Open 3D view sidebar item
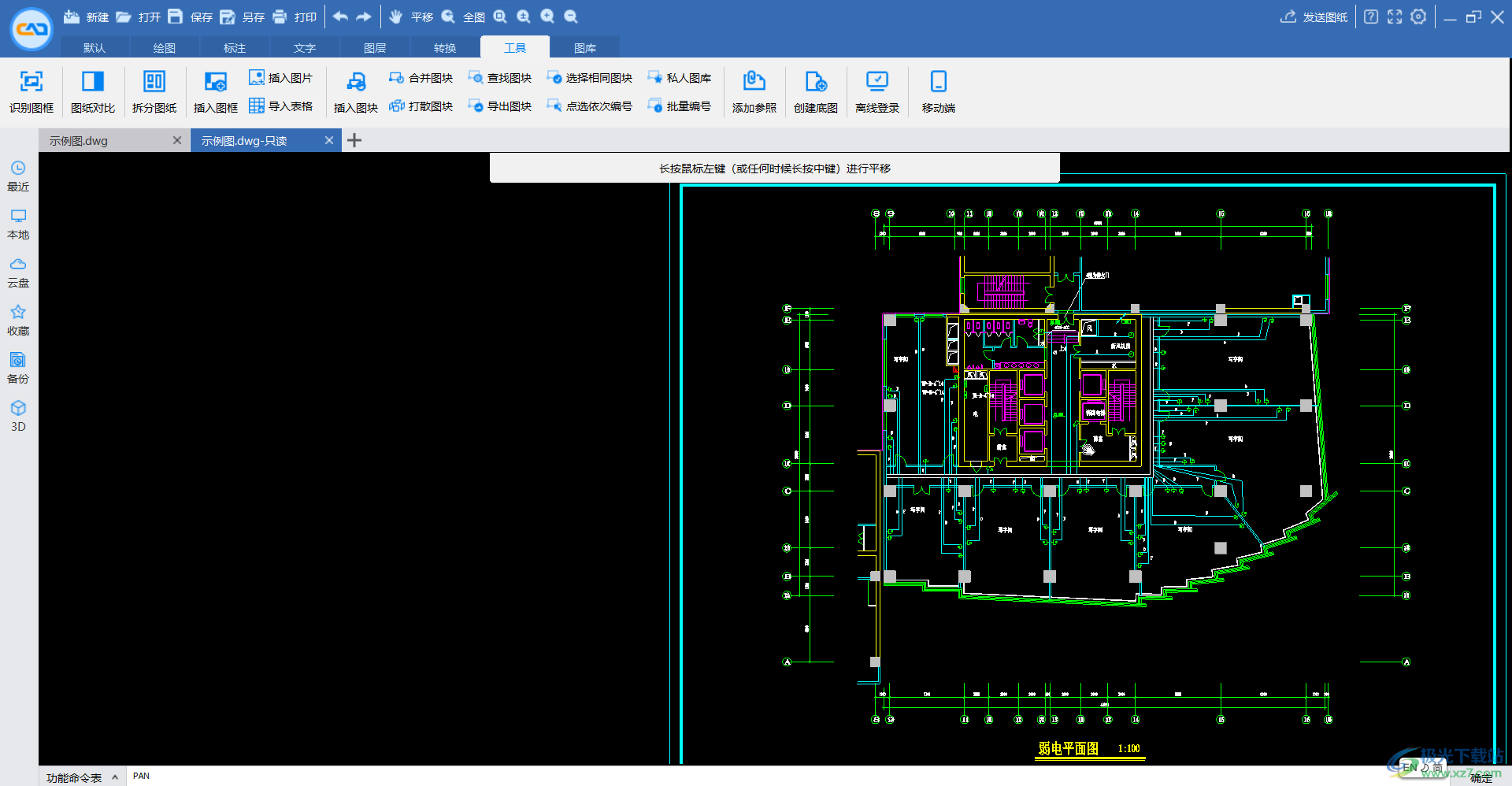Screen dimensions: 1512x786 18,417
